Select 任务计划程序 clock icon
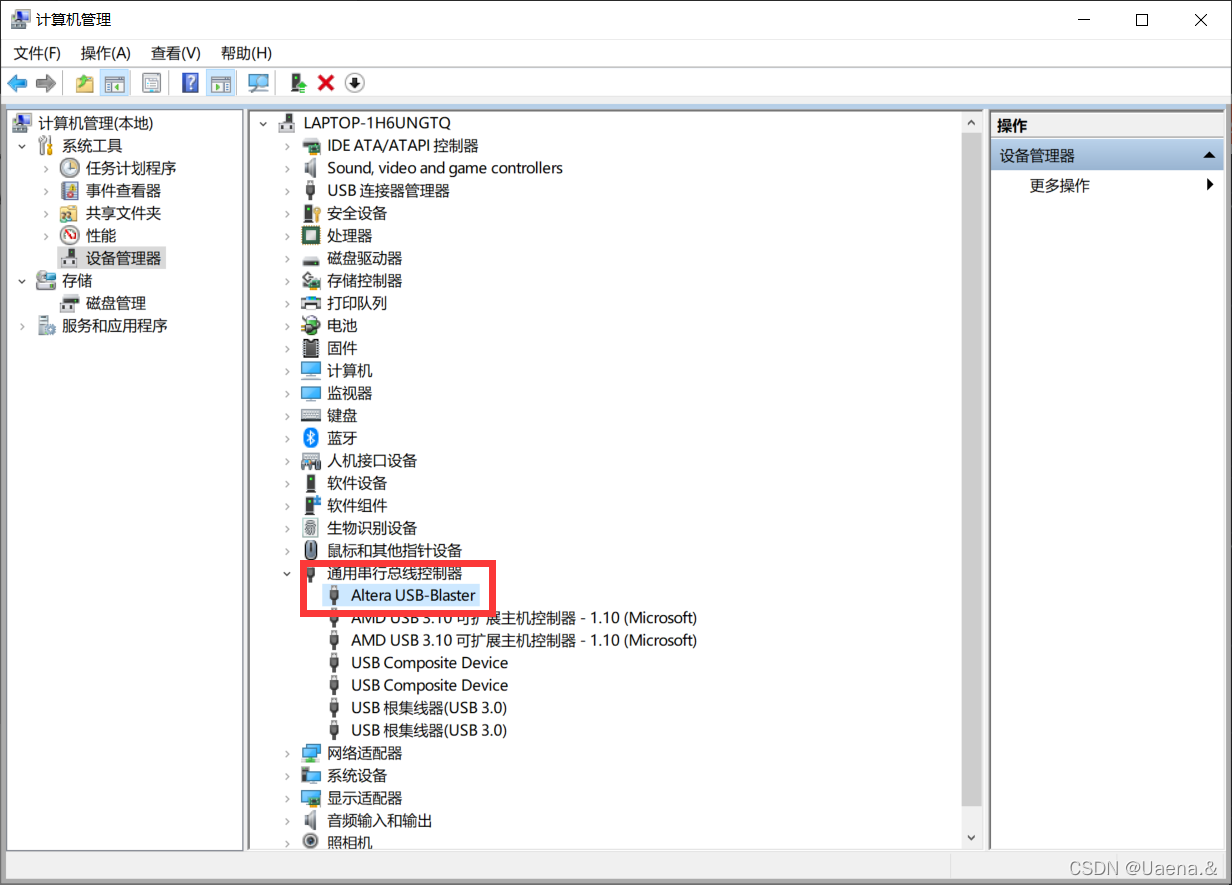1232x885 pixels. 70,168
